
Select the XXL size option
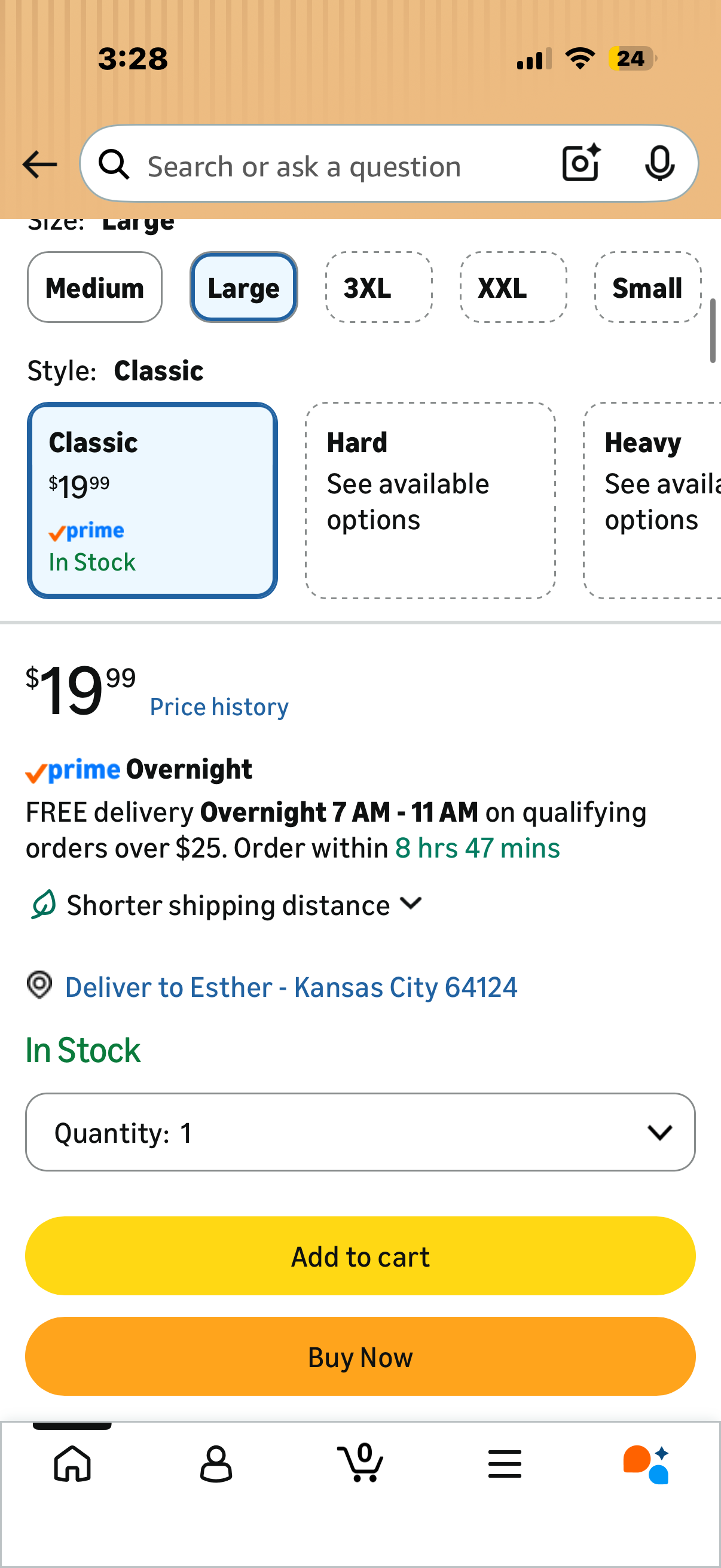514,287
